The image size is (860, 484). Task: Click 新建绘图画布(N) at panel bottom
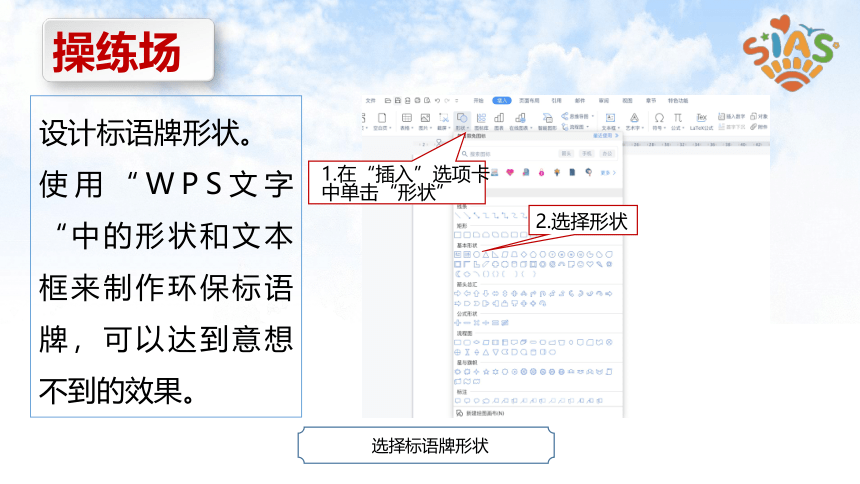tap(480, 413)
